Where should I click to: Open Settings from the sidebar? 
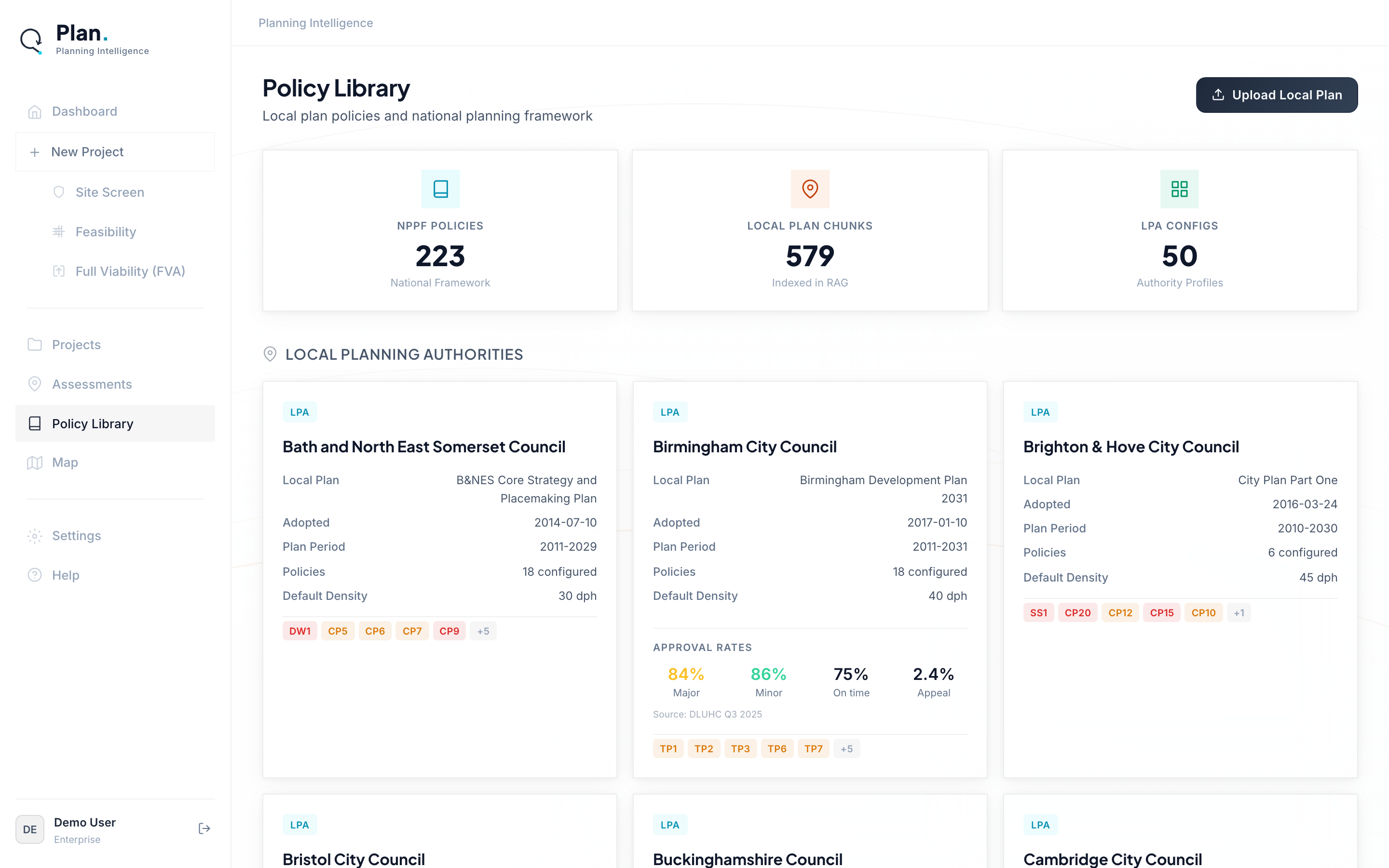75,535
